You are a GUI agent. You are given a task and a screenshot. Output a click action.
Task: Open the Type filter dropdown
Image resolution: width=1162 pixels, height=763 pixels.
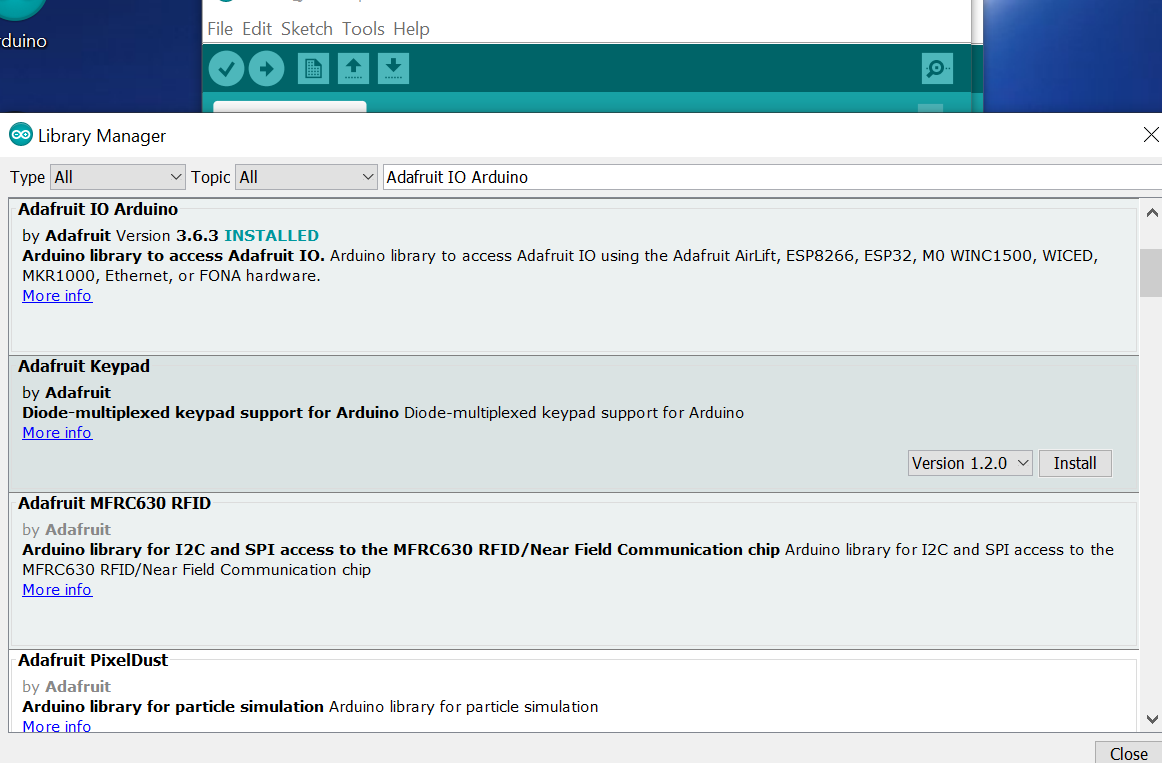coord(117,176)
